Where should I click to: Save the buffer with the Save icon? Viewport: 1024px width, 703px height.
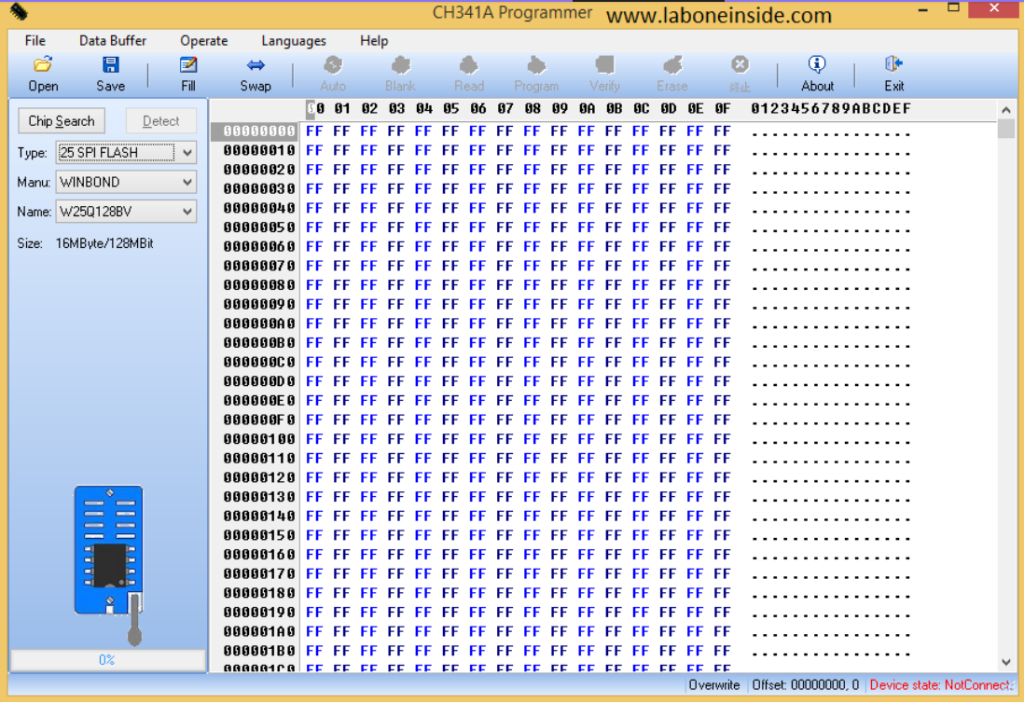(110, 74)
